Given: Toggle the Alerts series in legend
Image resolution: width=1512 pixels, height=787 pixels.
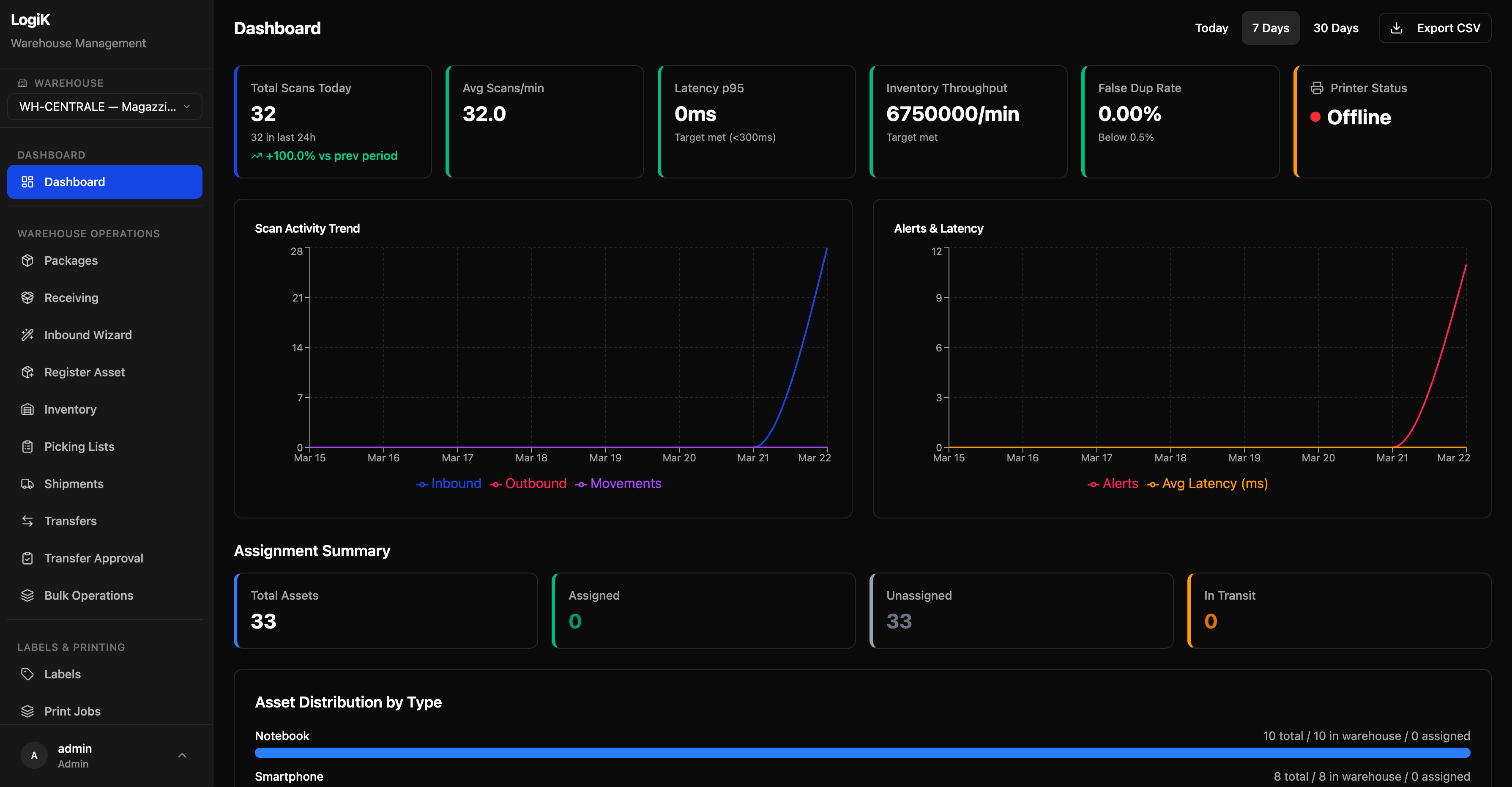Looking at the screenshot, I should 1112,483.
